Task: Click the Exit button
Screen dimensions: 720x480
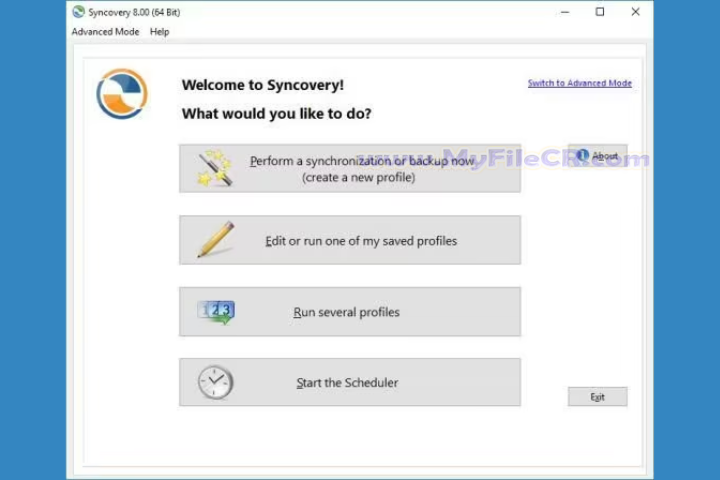Action: click(597, 397)
